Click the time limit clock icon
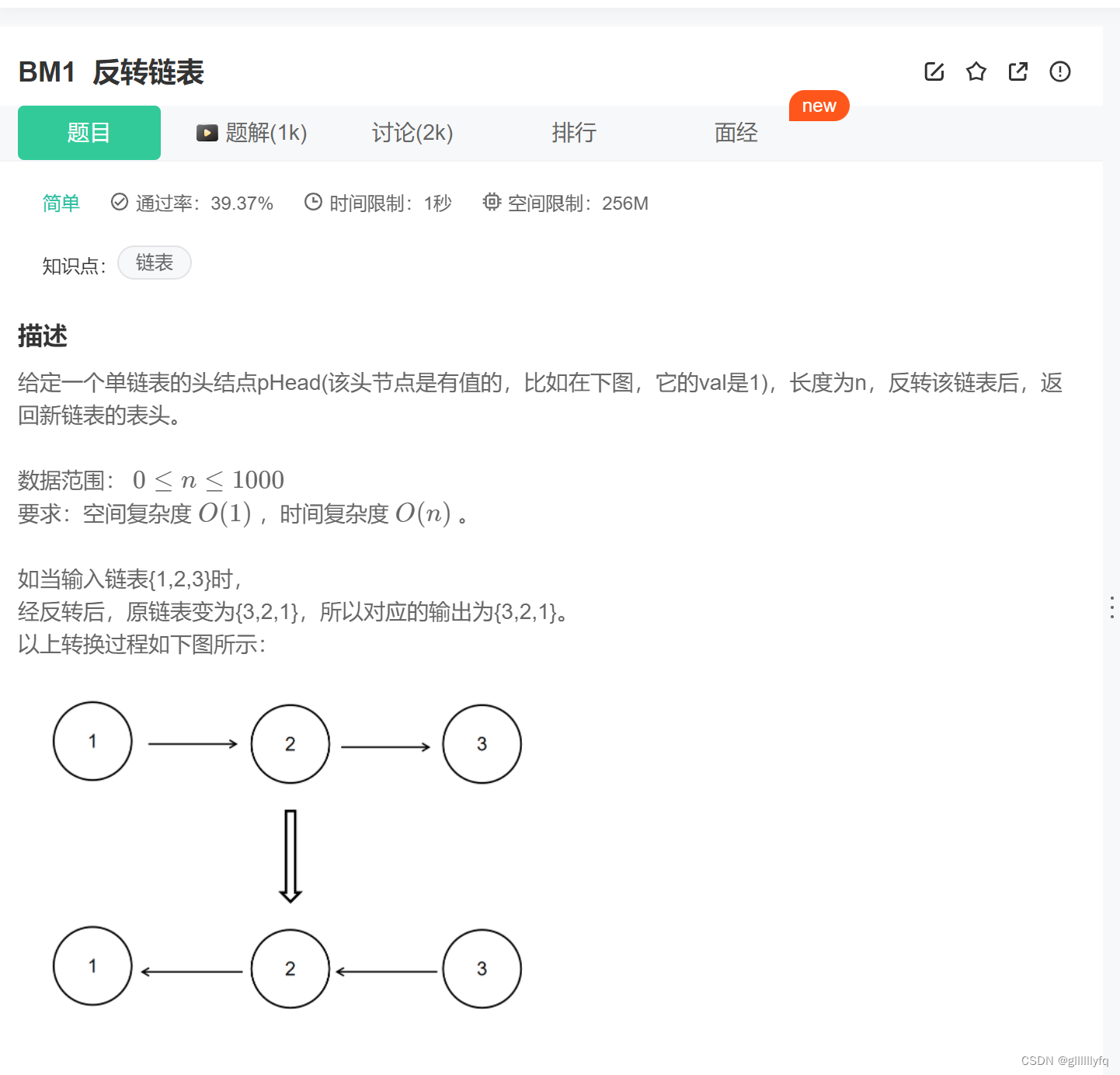The height and width of the screenshot is (1075, 1120). (313, 202)
